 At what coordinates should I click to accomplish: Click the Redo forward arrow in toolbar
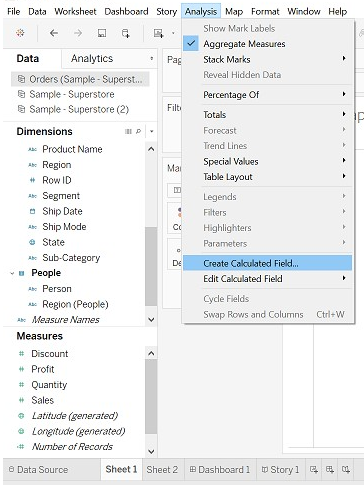pos(78,33)
